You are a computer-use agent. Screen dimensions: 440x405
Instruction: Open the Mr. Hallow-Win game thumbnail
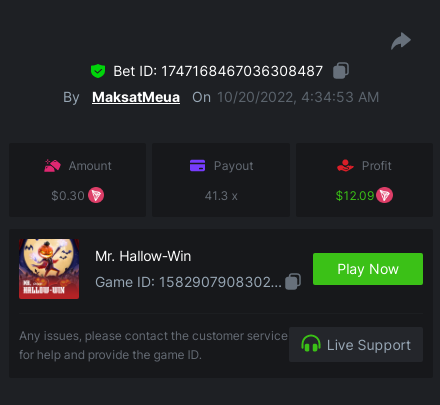pos(49,269)
